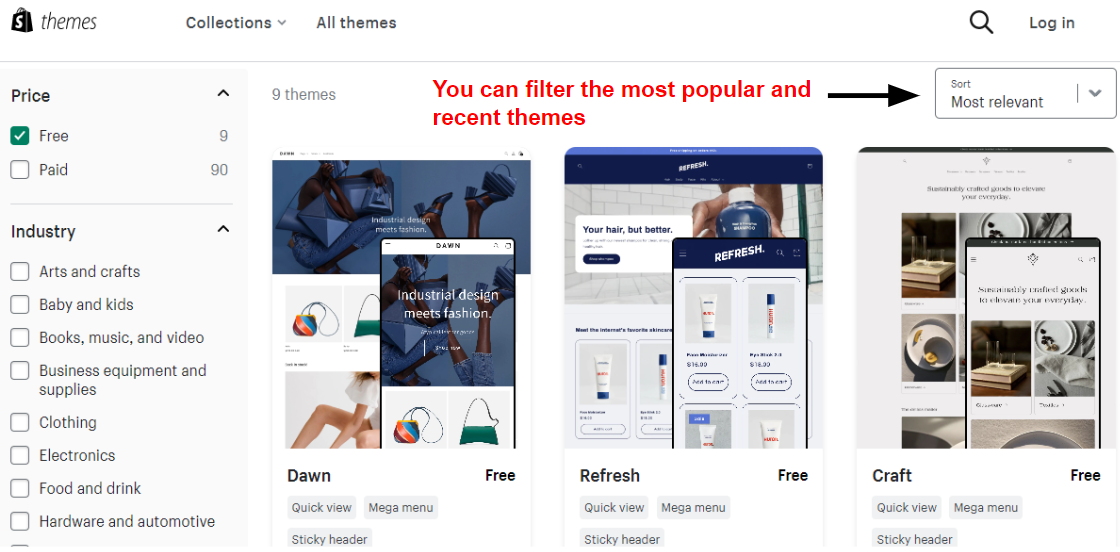
Task: Toggle the Food and drink filter
Action: point(20,488)
